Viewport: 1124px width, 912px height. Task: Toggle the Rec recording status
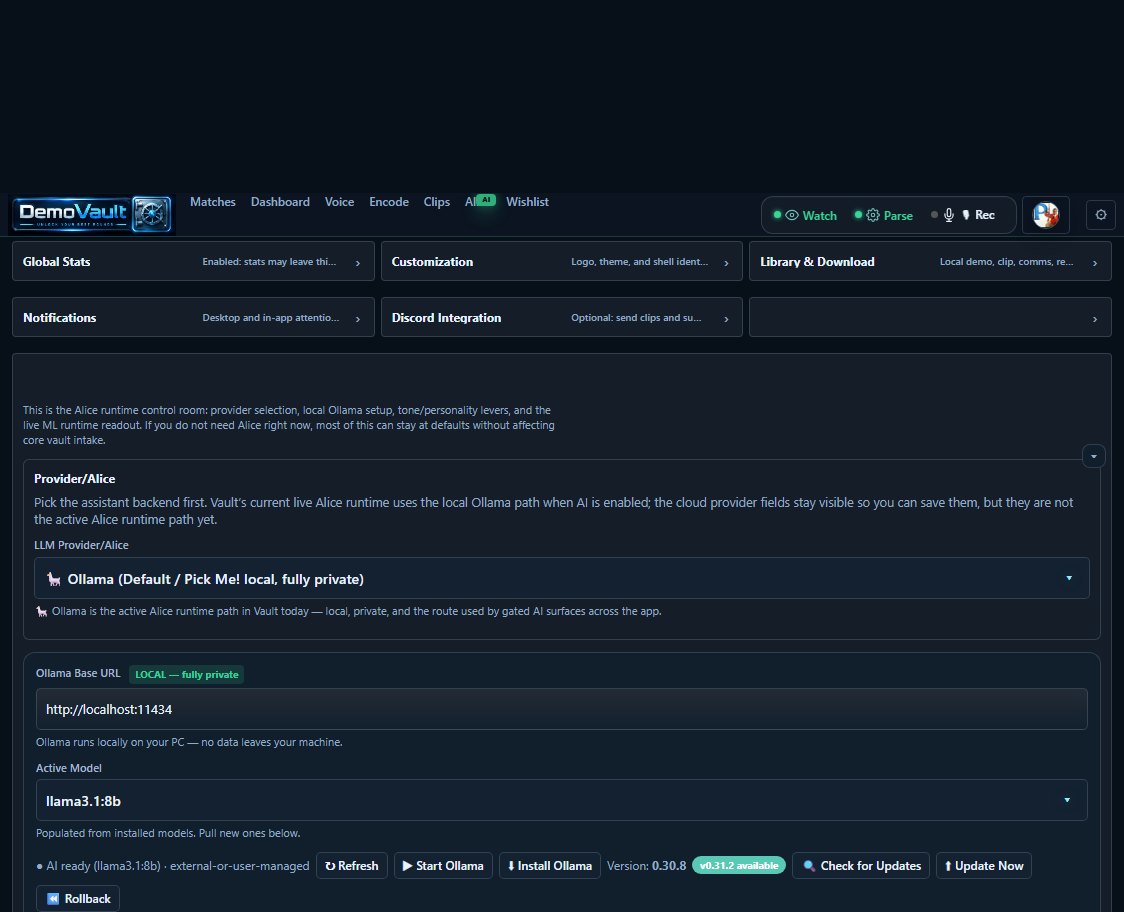(x=978, y=215)
